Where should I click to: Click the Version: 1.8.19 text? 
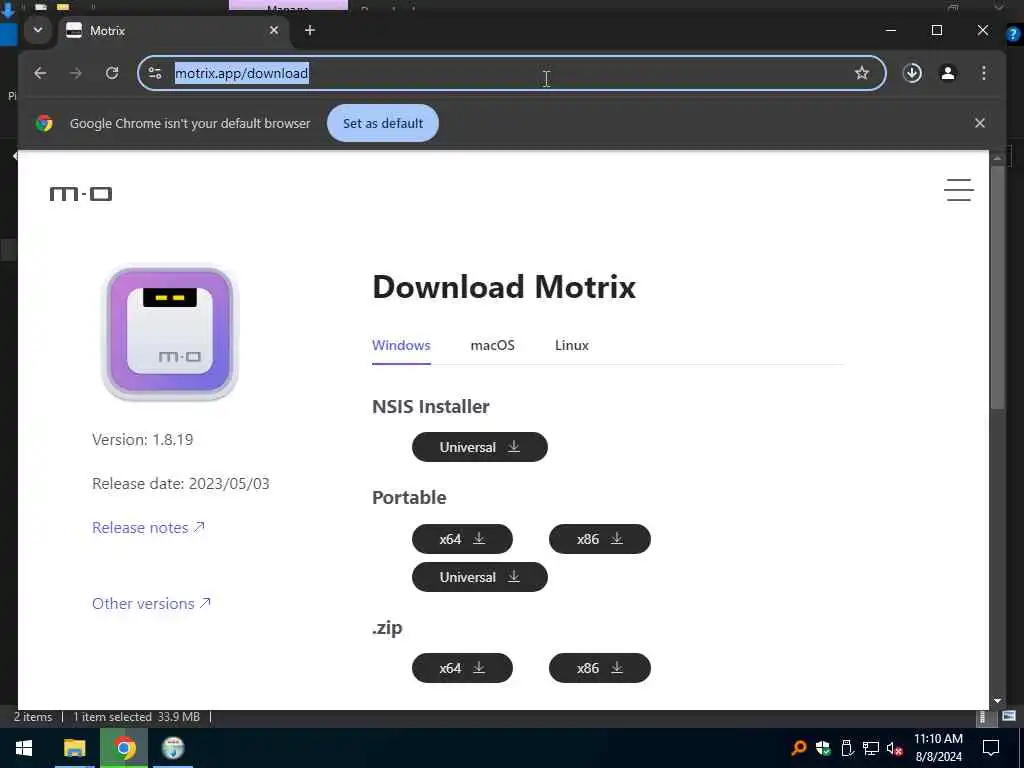coord(142,440)
